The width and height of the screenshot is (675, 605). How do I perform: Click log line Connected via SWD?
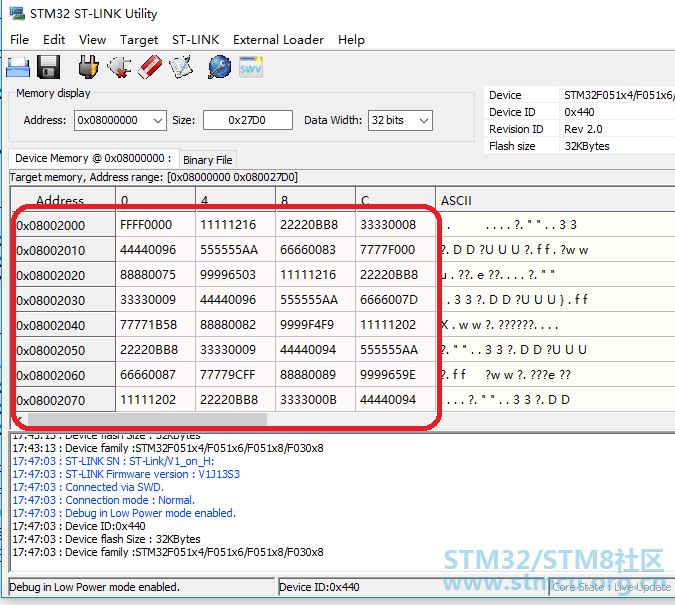coord(88,487)
